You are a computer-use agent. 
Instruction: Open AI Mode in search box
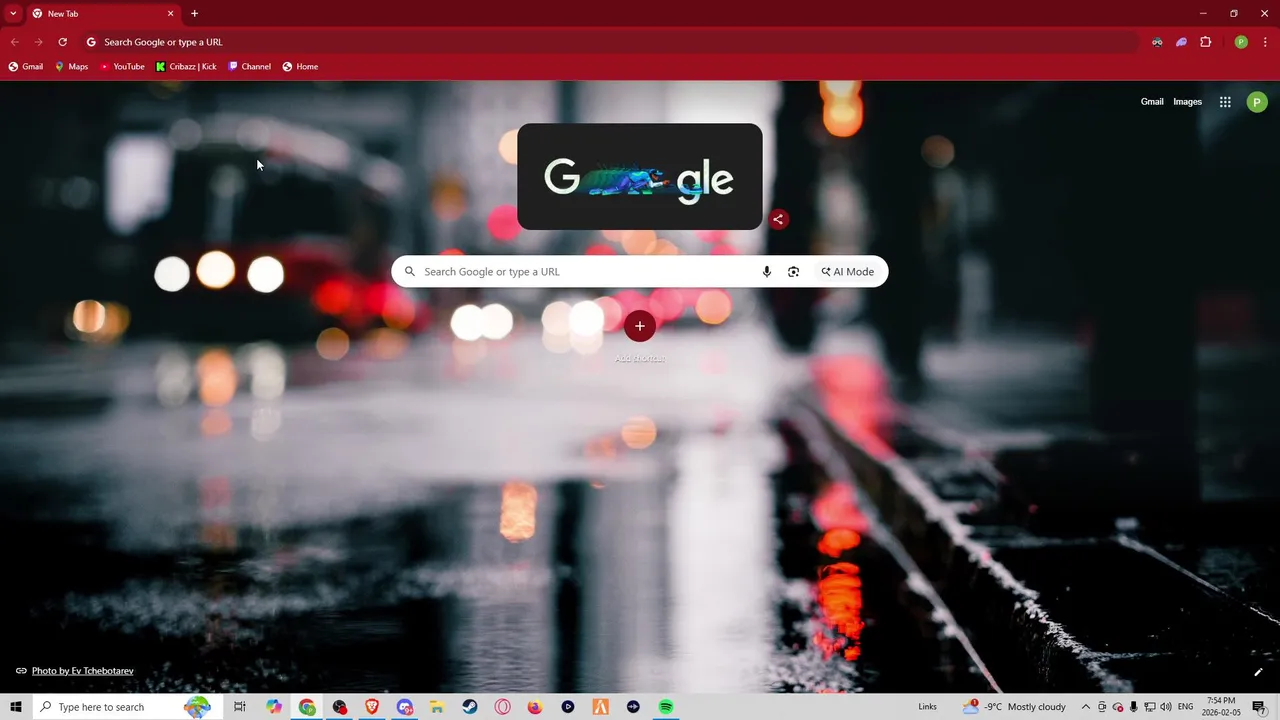848,272
